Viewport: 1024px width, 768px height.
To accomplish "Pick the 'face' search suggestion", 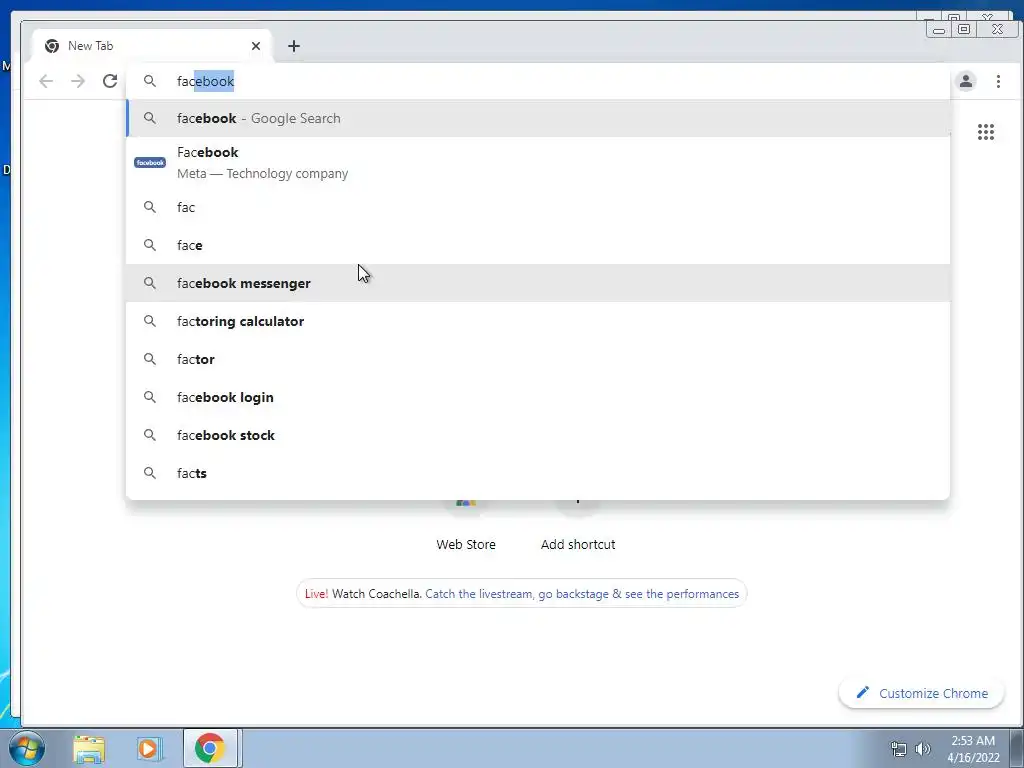I will (537, 245).
